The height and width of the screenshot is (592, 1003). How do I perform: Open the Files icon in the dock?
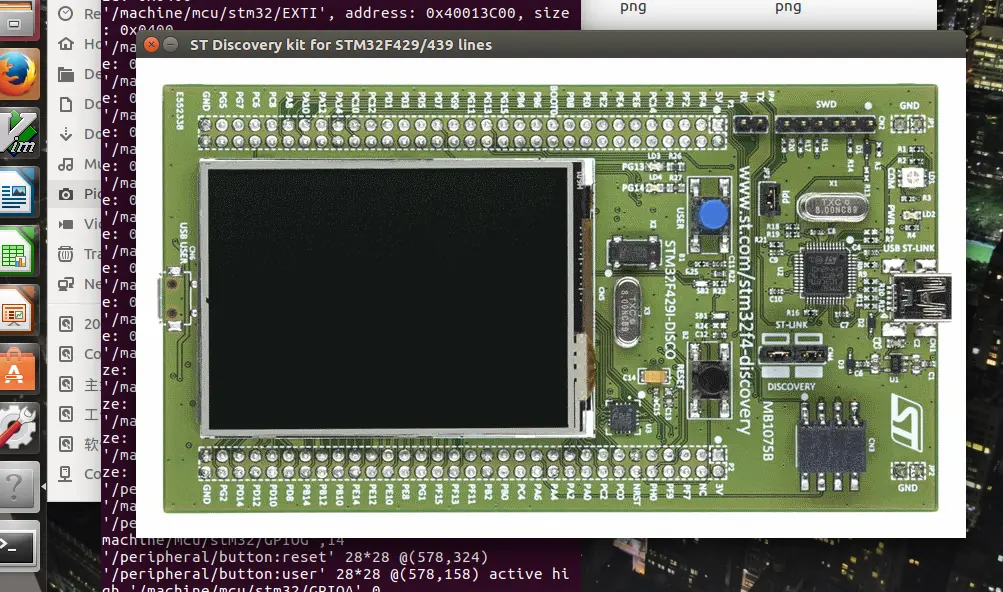tap(17, 19)
